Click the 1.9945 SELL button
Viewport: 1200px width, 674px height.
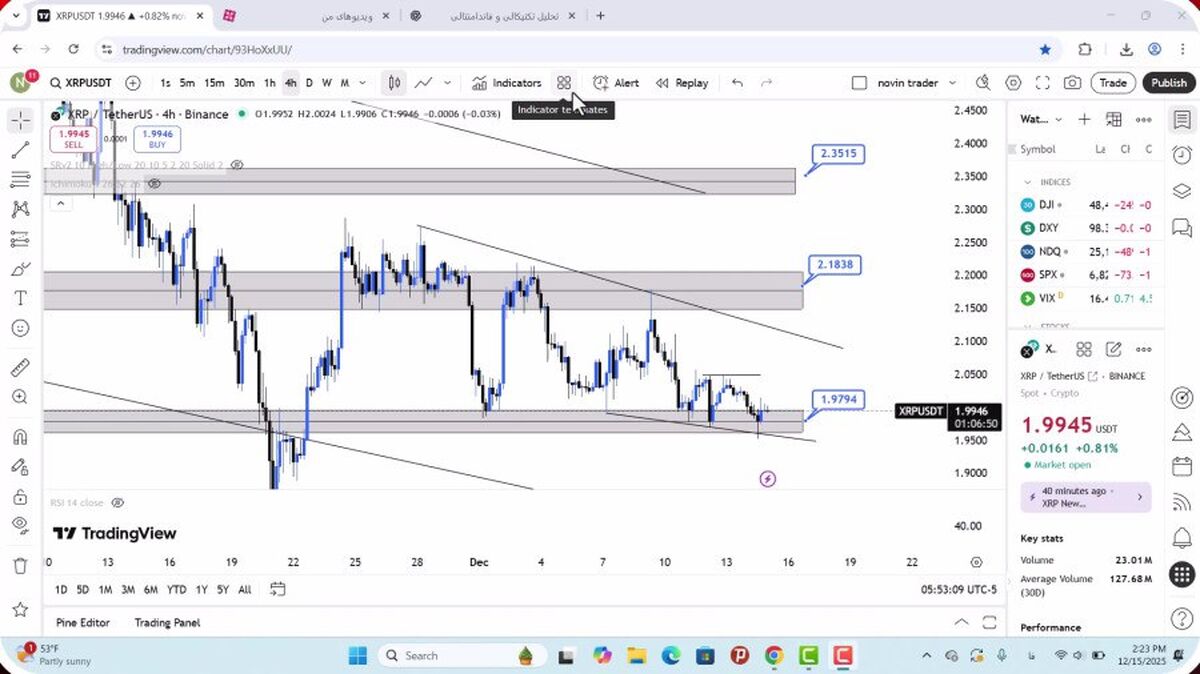tap(74, 139)
